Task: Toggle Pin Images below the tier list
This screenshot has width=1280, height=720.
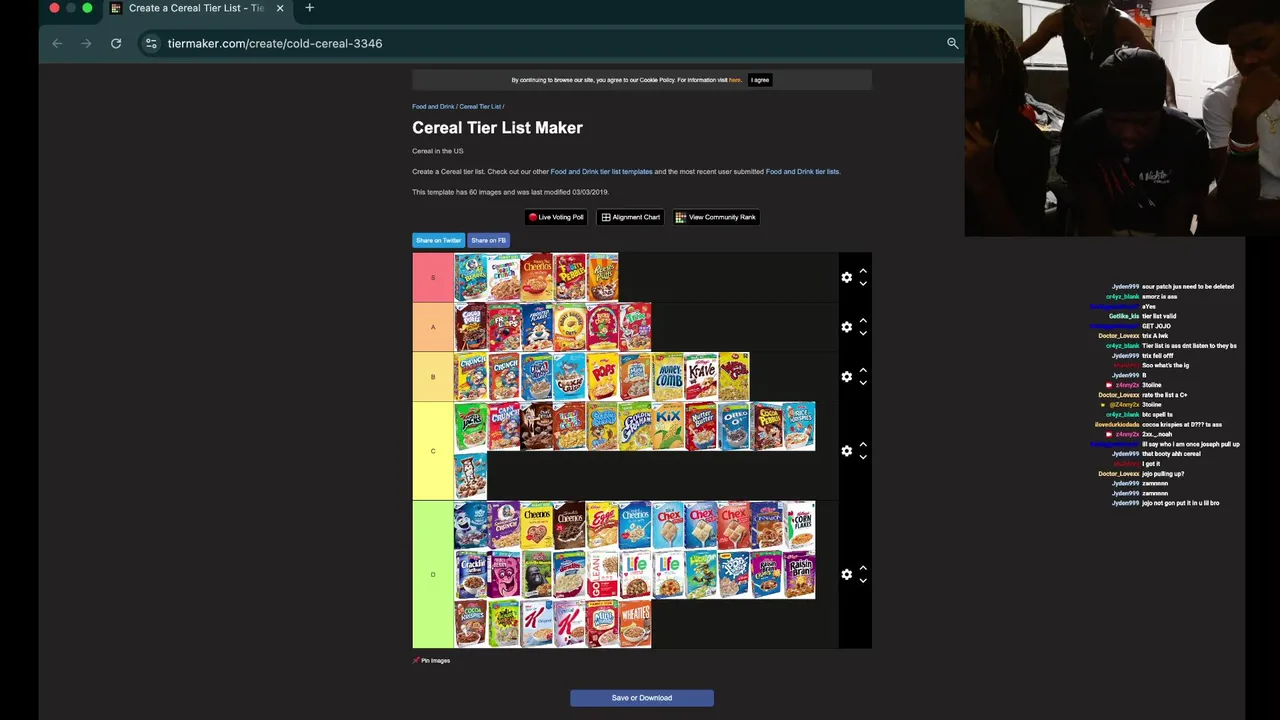Action: (431, 660)
